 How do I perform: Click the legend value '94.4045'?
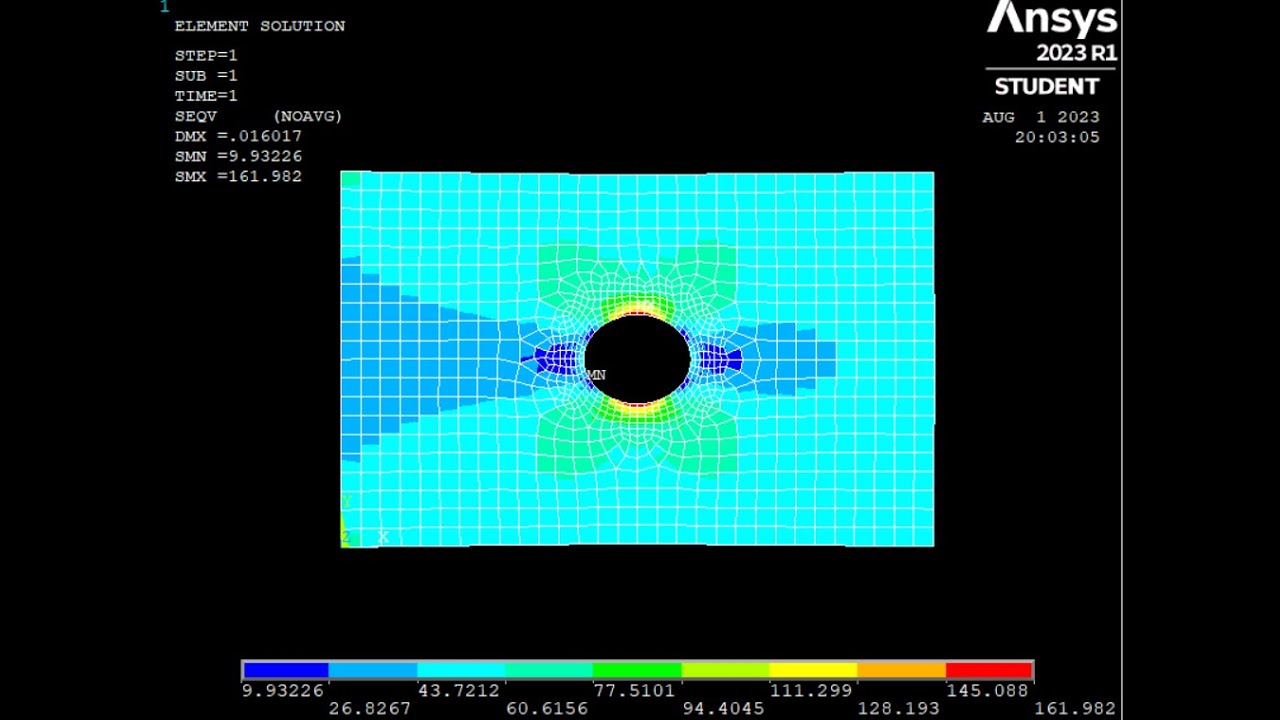tap(723, 708)
